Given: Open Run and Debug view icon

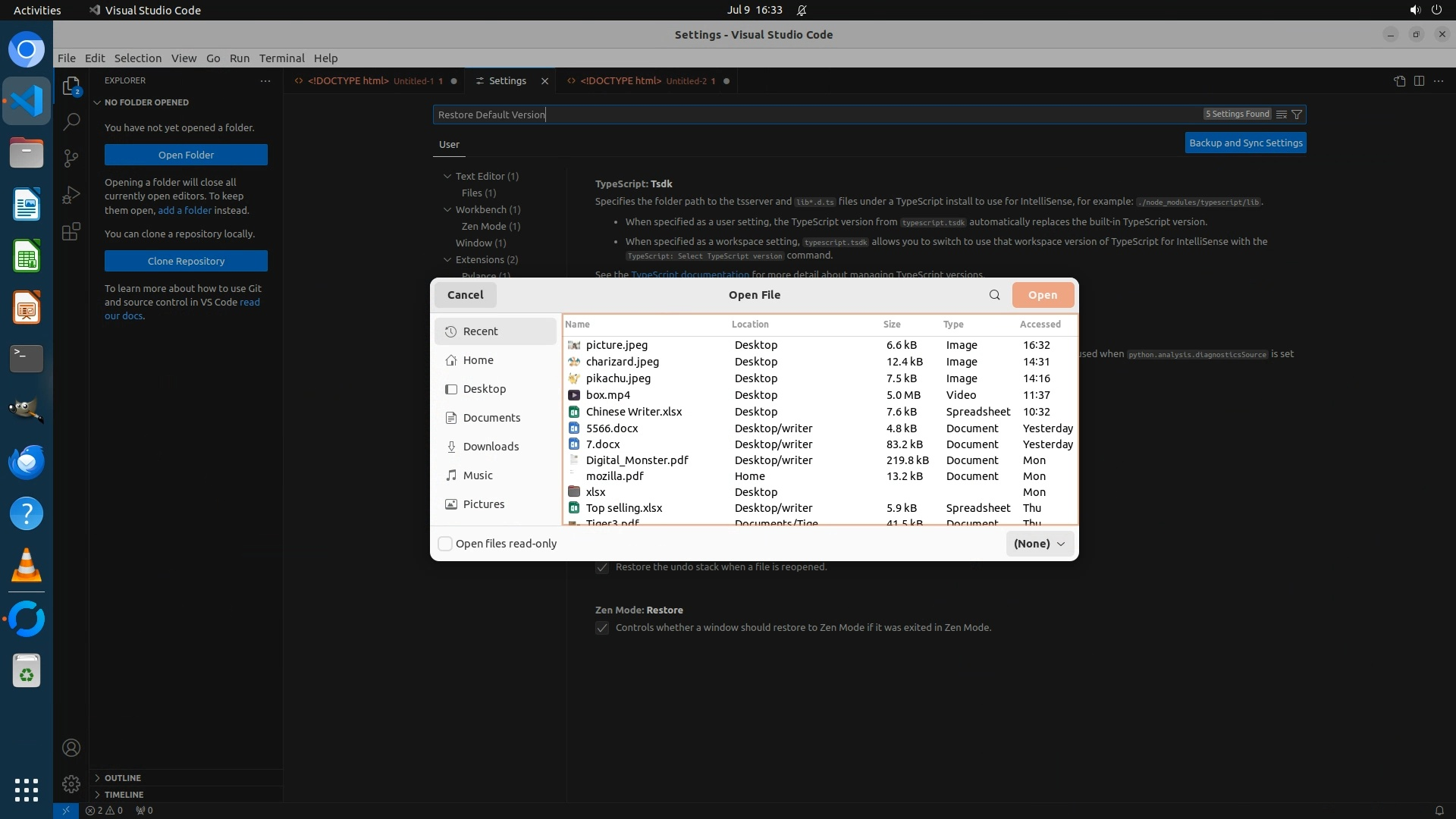Looking at the screenshot, I should pyautogui.click(x=71, y=195).
